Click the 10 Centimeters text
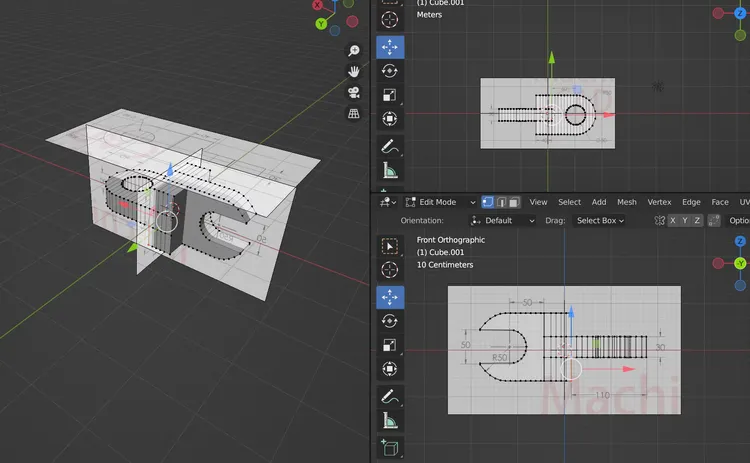Image resolution: width=750 pixels, height=463 pixels. pyautogui.click(x=445, y=265)
